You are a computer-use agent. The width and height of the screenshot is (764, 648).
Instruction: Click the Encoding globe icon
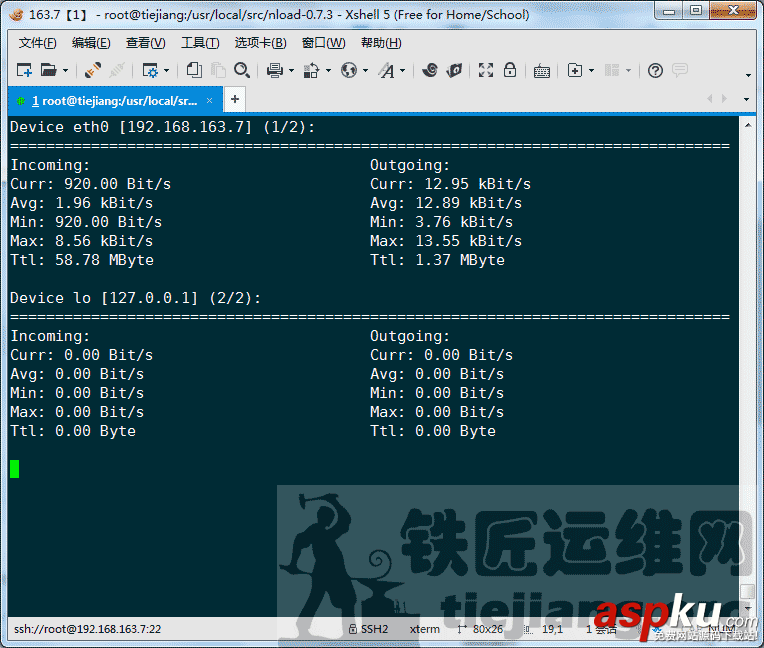pos(349,70)
